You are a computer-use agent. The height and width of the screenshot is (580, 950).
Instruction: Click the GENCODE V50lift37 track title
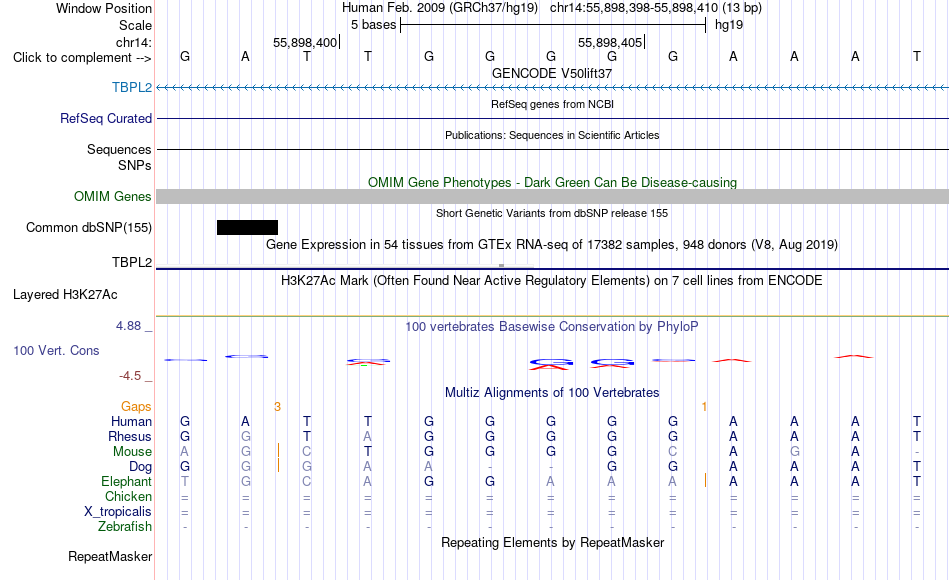point(552,73)
